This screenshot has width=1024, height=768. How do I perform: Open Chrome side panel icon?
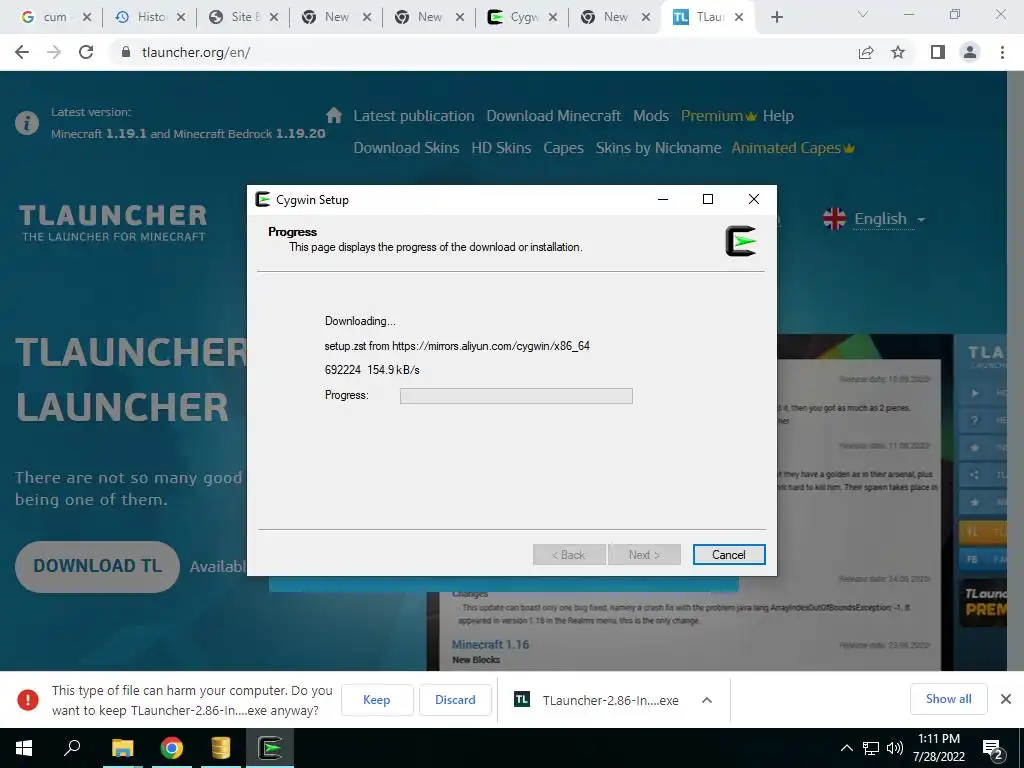[x=938, y=52]
